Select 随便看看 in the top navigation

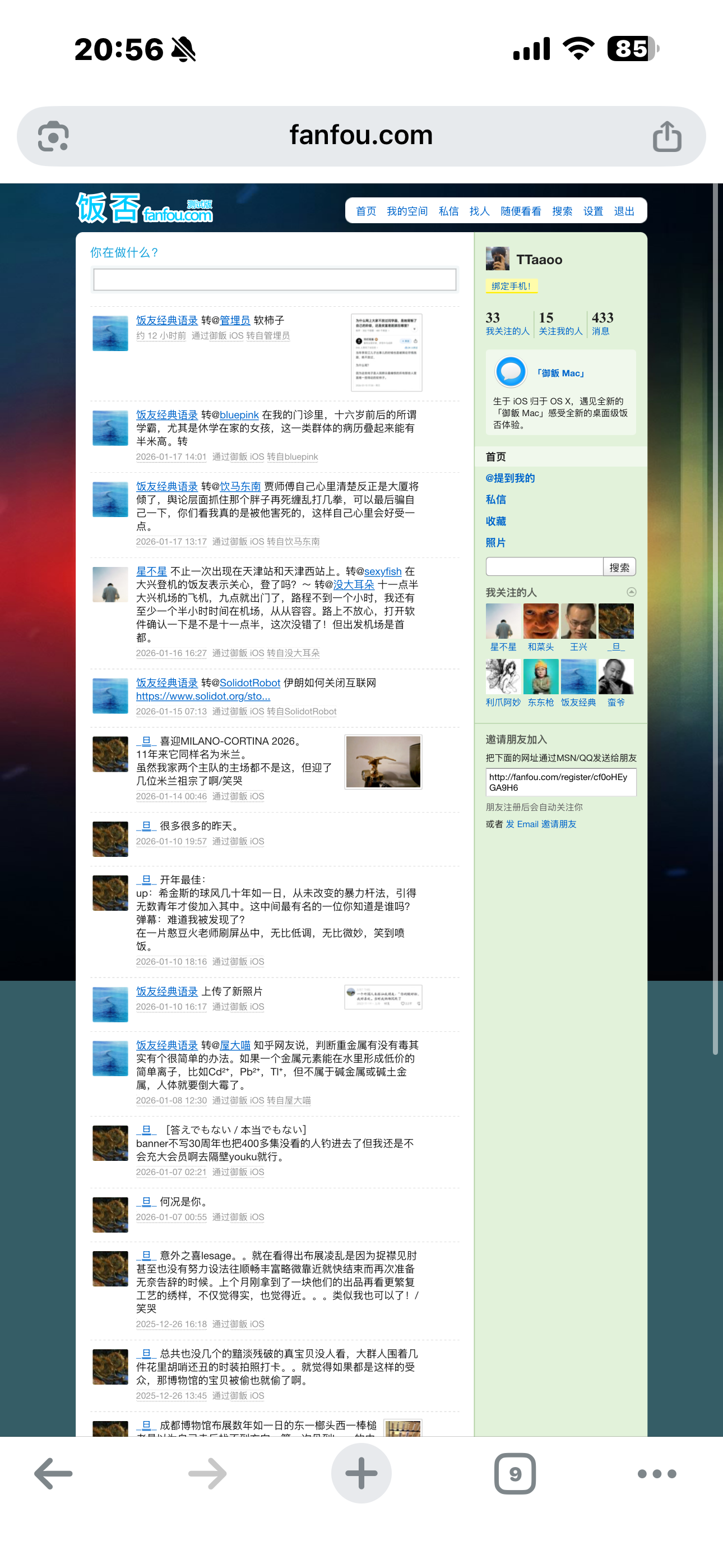[x=520, y=211]
